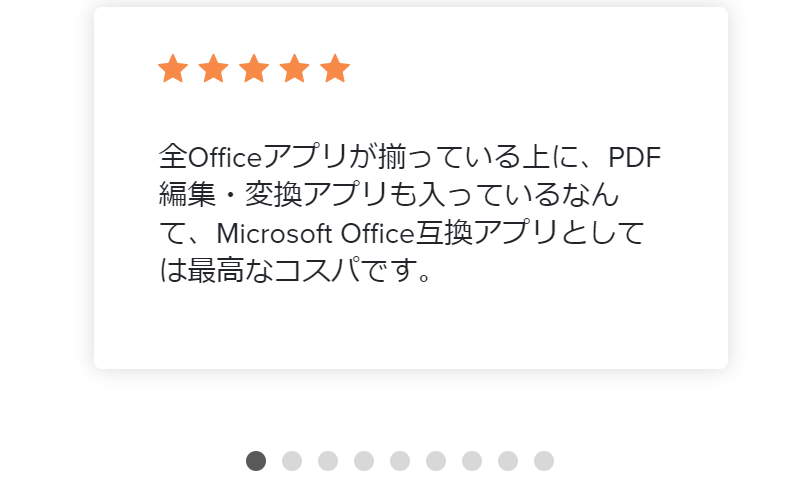800x486 pixels.
Task: Select the third star in the rating
Action: [254, 69]
